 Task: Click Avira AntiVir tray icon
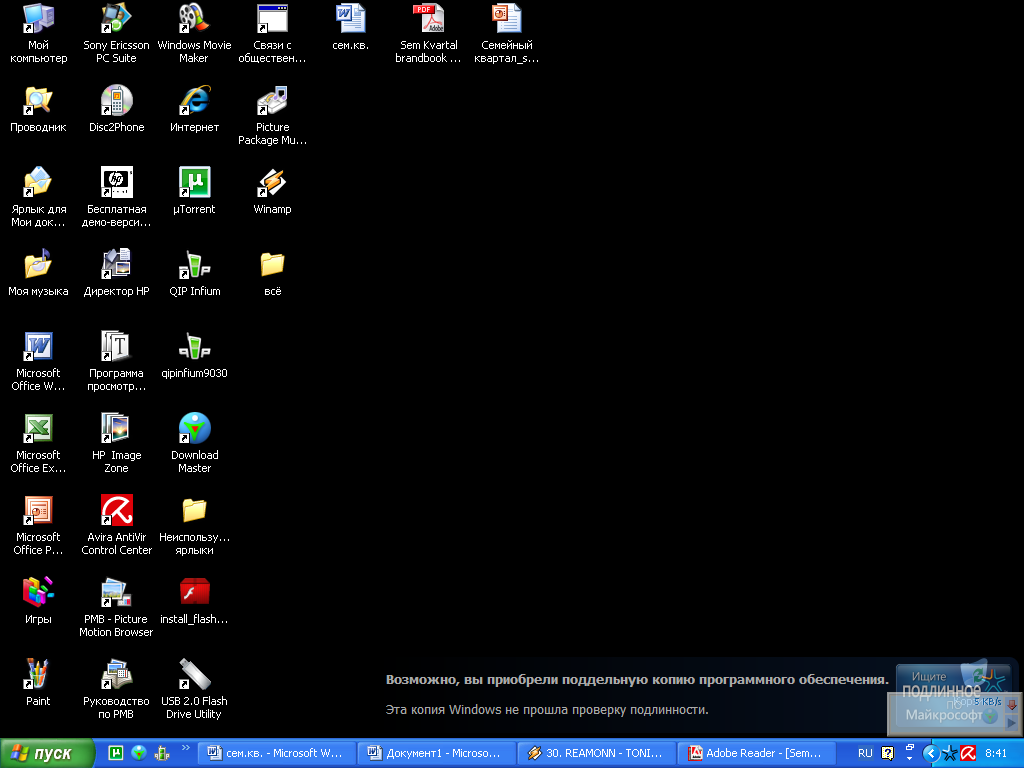pos(968,754)
